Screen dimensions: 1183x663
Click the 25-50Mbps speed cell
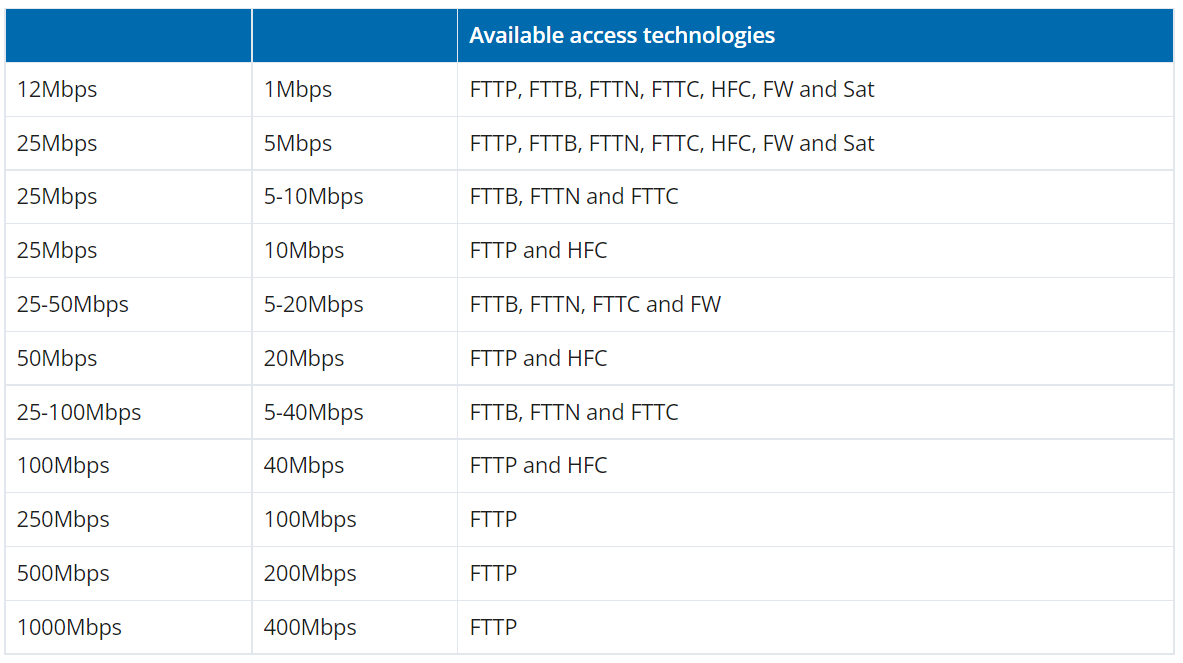pyautogui.click(x=73, y=304)
